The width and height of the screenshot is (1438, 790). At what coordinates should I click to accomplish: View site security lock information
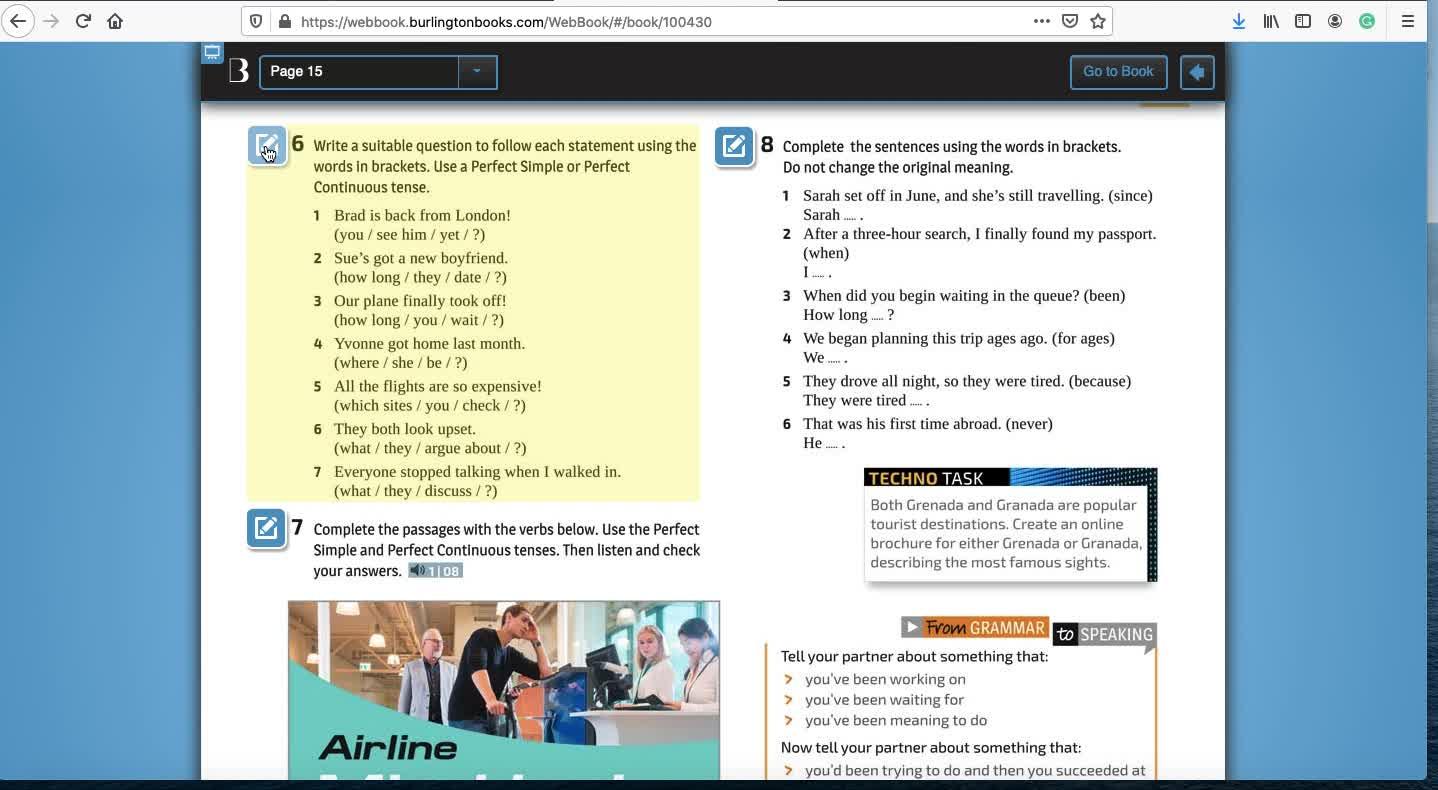coord(284,21)
